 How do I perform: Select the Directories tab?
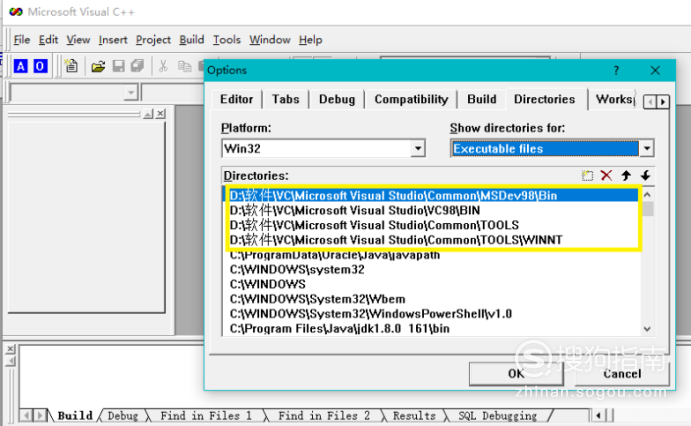pos(545,99)
